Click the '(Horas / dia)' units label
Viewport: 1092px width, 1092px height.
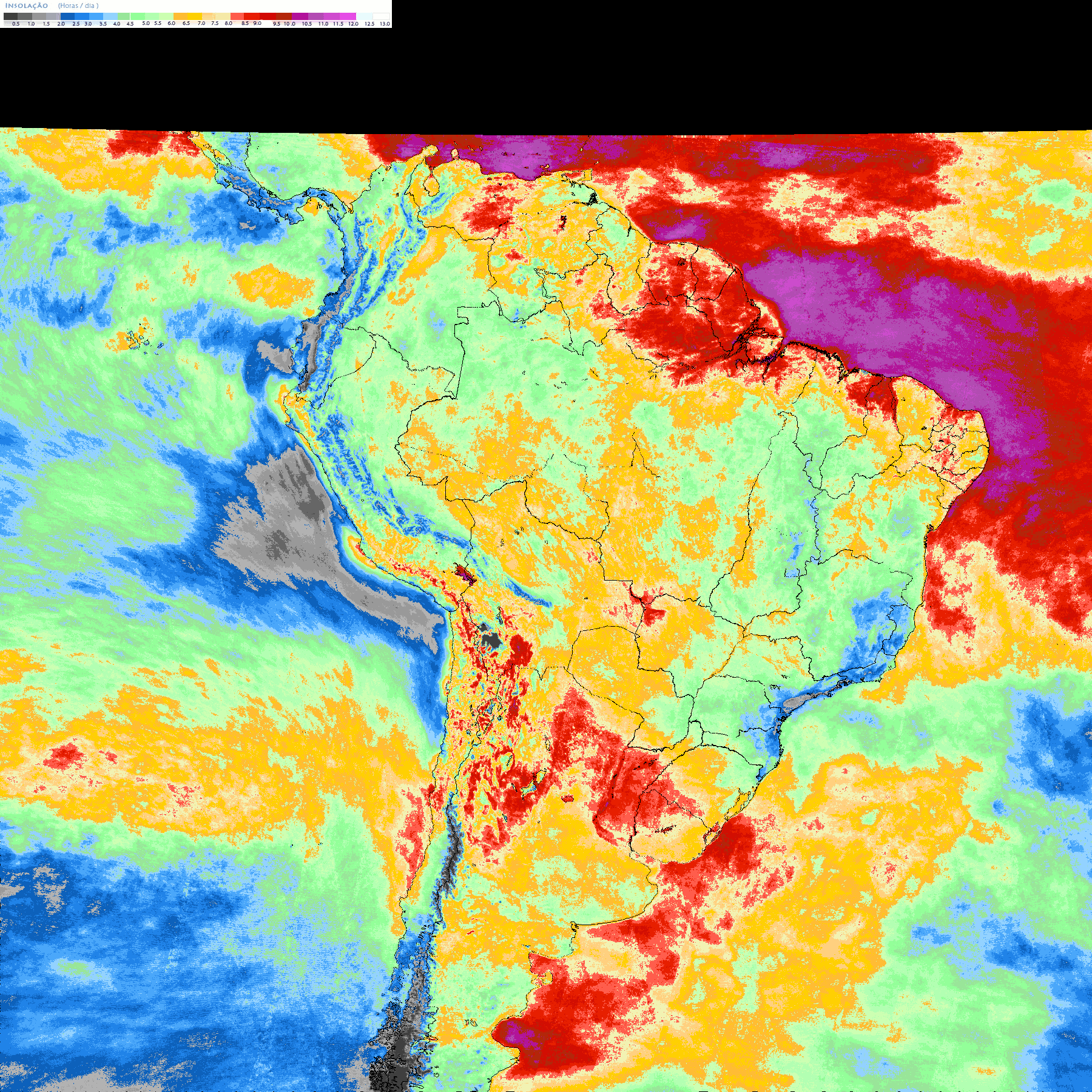[78, 5]
